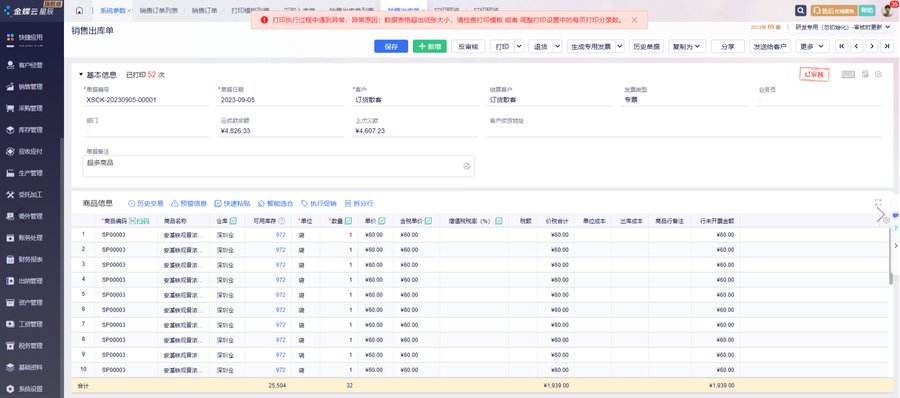Open 生产管理 sidebar module

point(25,173)
